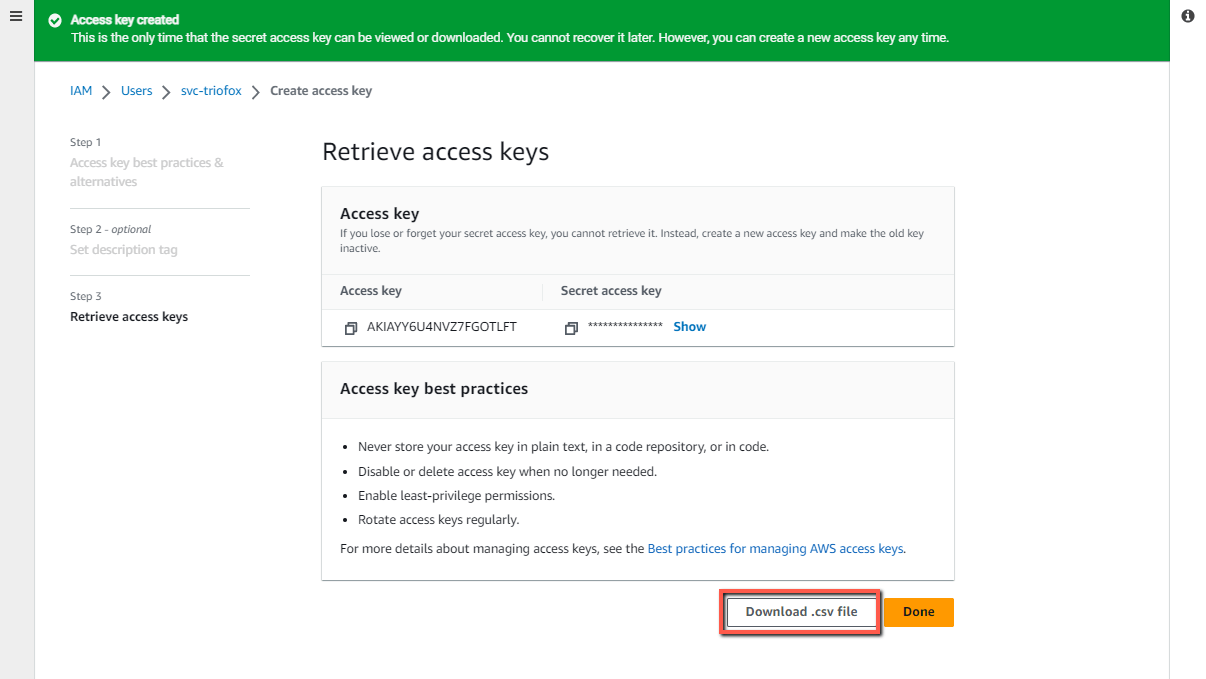Image resolution: width=1206 pixels, height=679 pixels.
Task: Open the navigation sidebar hamburger menu
Action: point(15,16)
